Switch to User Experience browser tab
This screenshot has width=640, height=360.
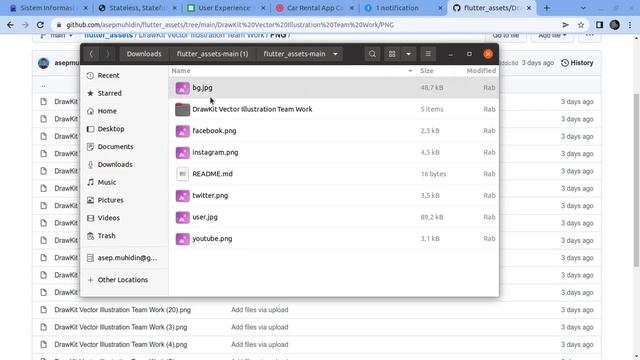226,8
